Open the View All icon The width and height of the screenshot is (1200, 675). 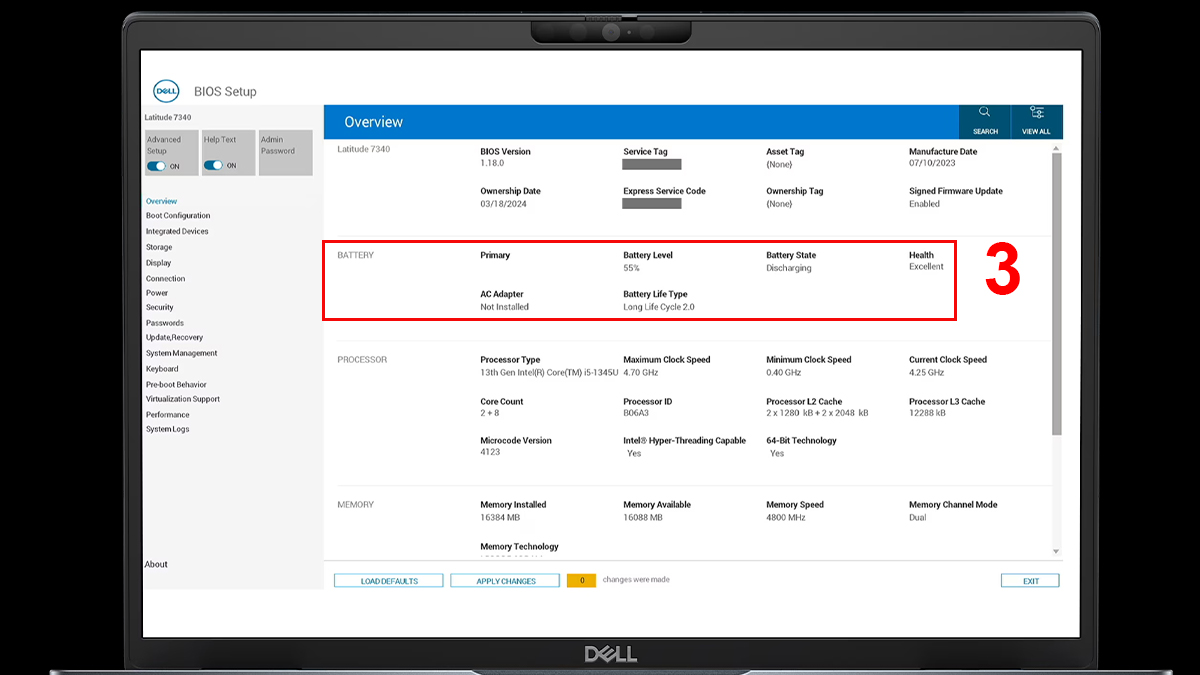click(x=1037, y=112)
